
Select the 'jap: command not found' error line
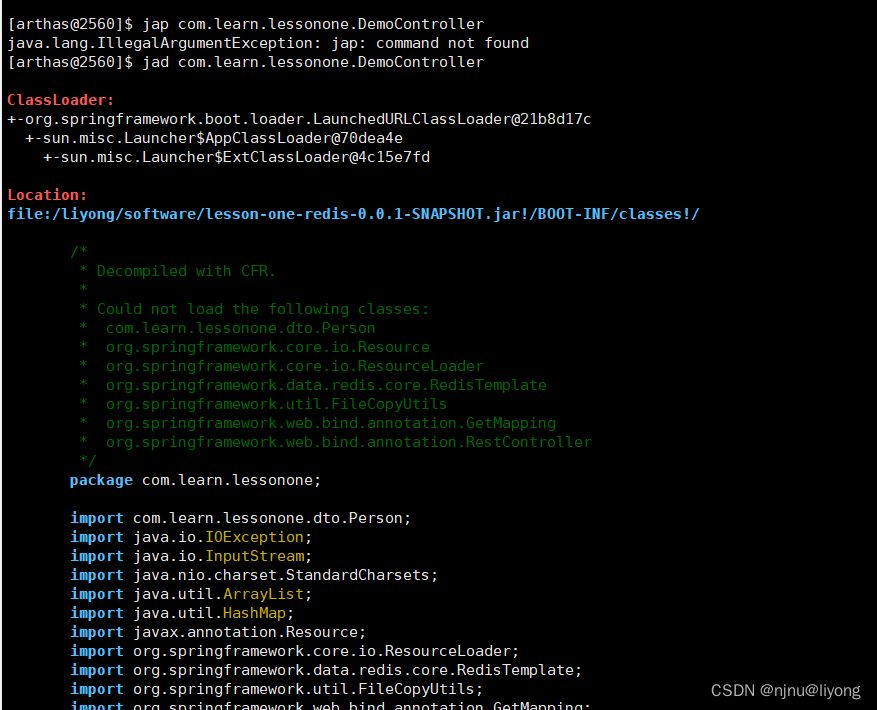click(268, 43)
